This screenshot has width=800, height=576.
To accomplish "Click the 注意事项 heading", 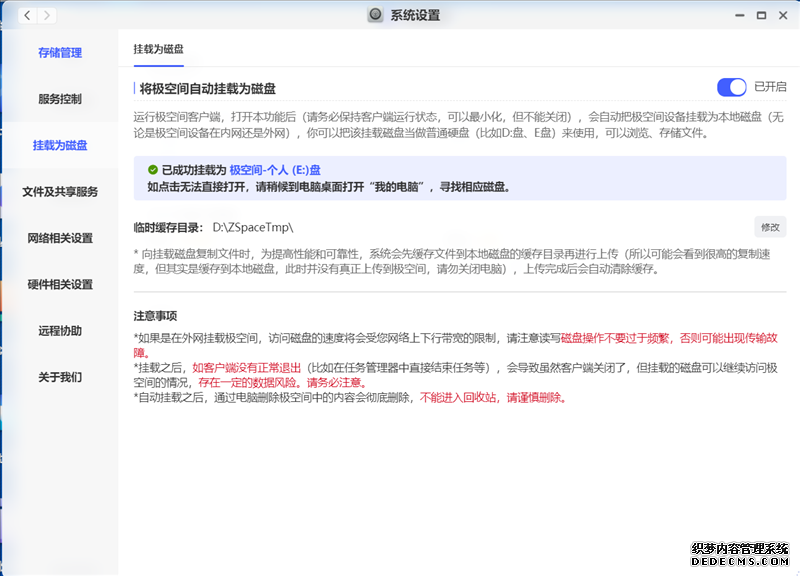I will click(x=155, y=316).
